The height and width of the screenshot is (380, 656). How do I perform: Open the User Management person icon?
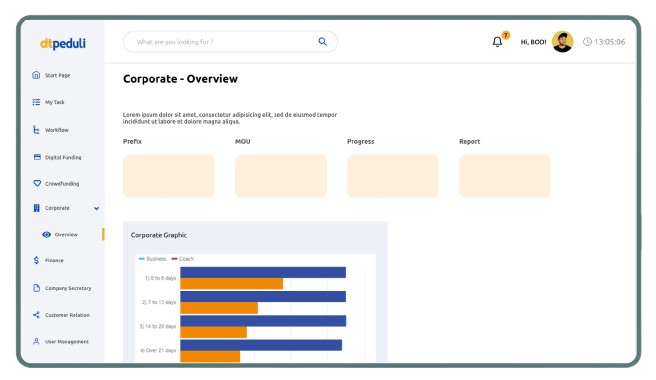(36, 341)
